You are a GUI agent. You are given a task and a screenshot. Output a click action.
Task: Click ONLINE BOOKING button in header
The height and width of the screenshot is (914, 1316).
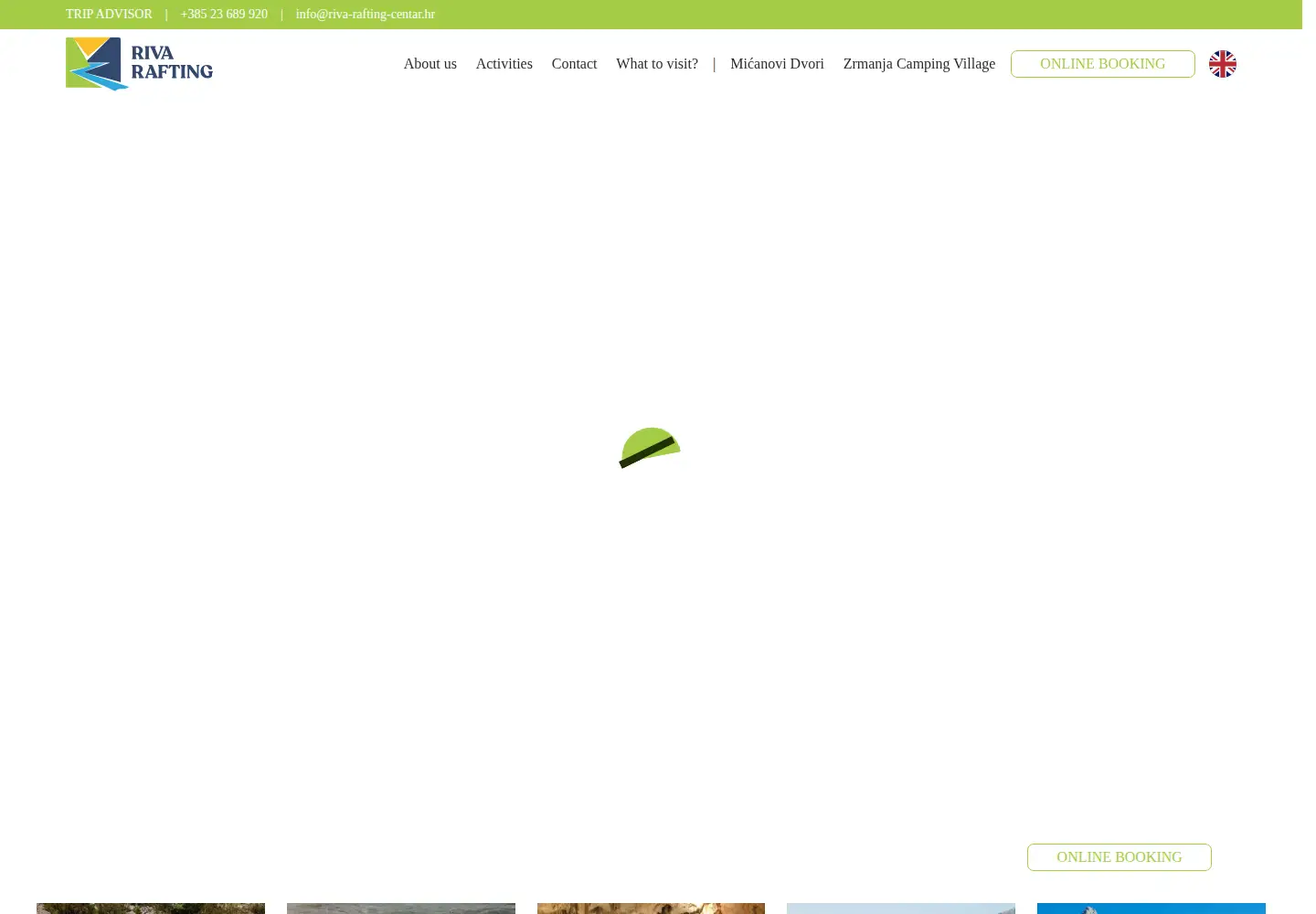coord(1103,64)
